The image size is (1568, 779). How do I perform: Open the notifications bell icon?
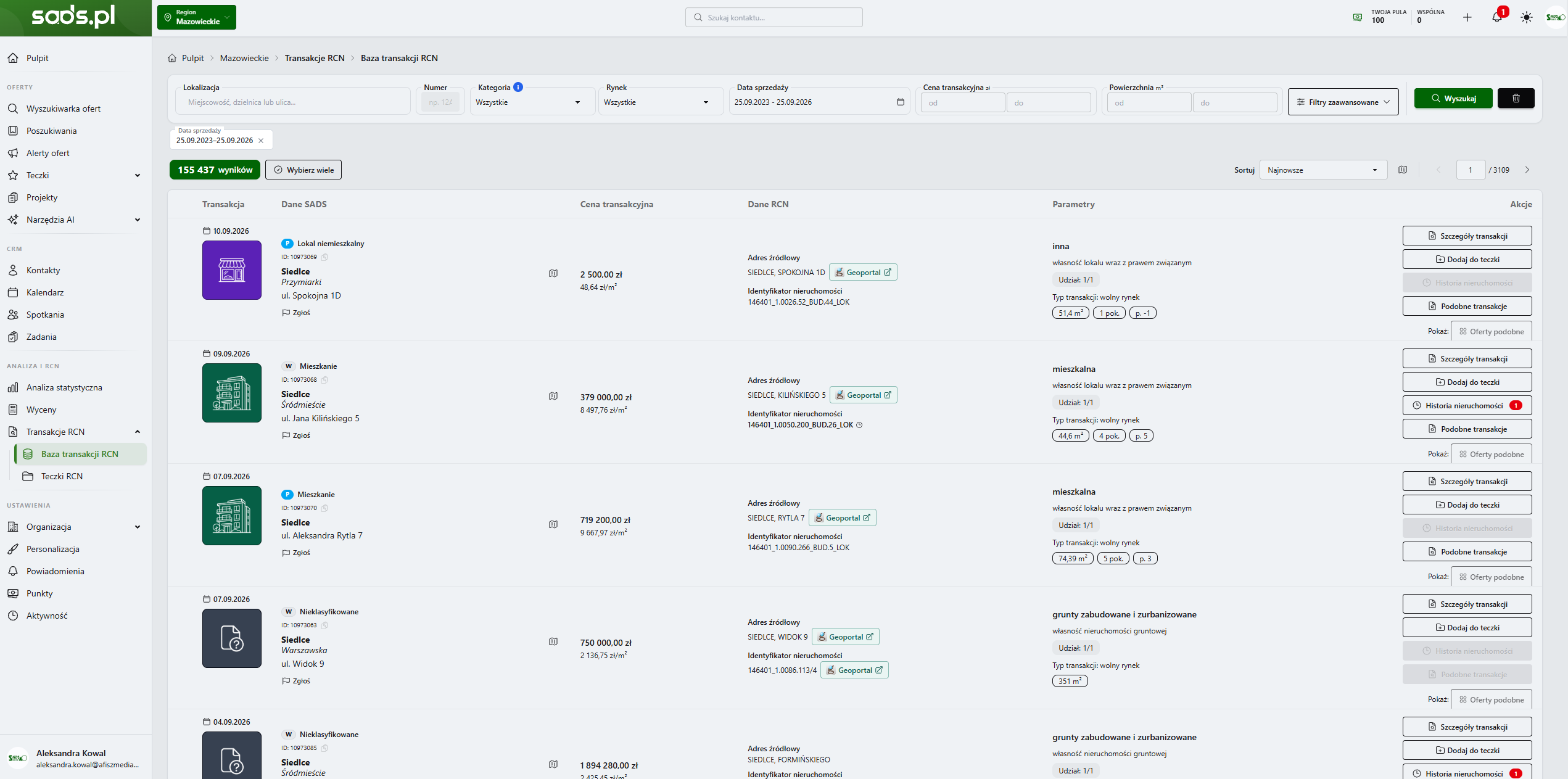tap(1497, 17)
